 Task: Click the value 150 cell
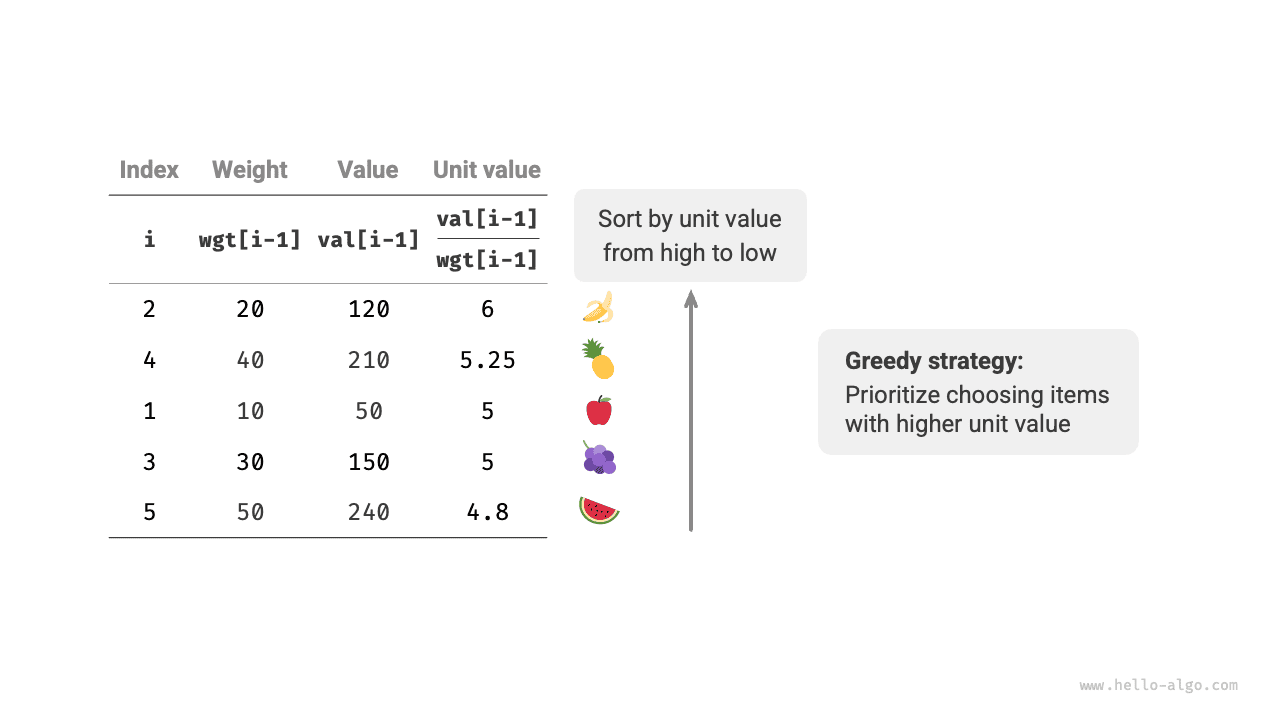(x=368, y=461)
